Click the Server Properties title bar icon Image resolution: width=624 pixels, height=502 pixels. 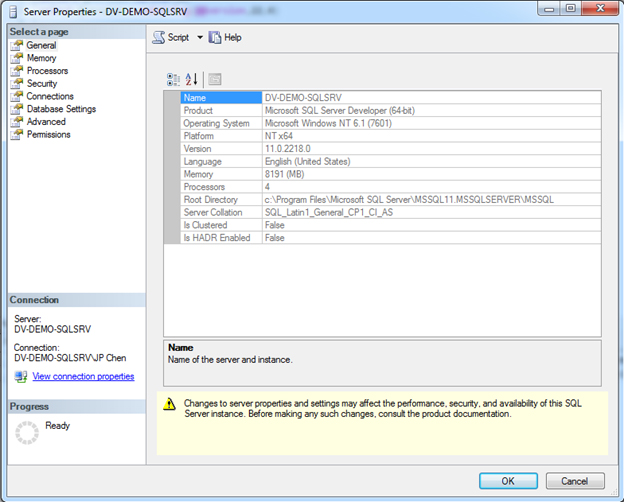click(13, 12)
